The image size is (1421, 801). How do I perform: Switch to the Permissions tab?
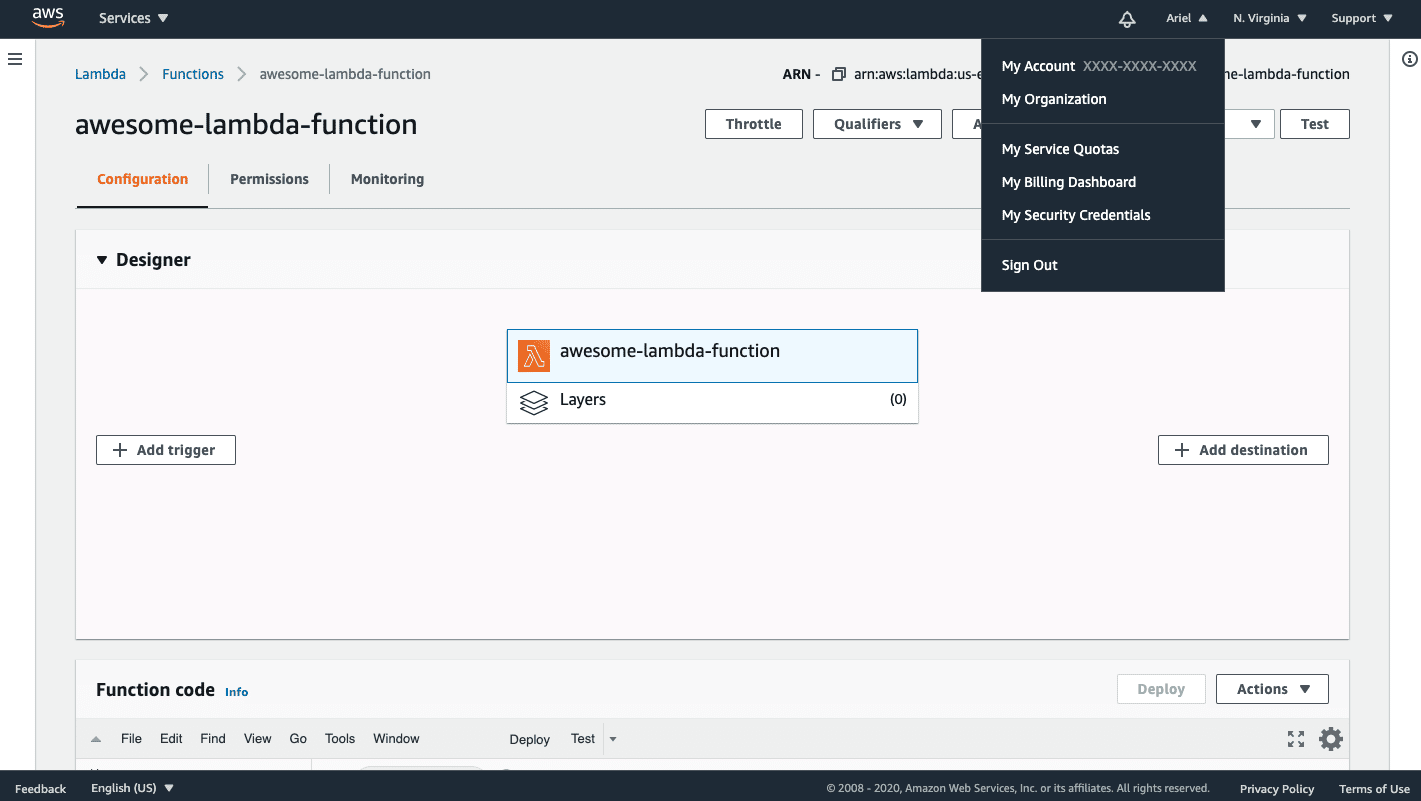269,179
